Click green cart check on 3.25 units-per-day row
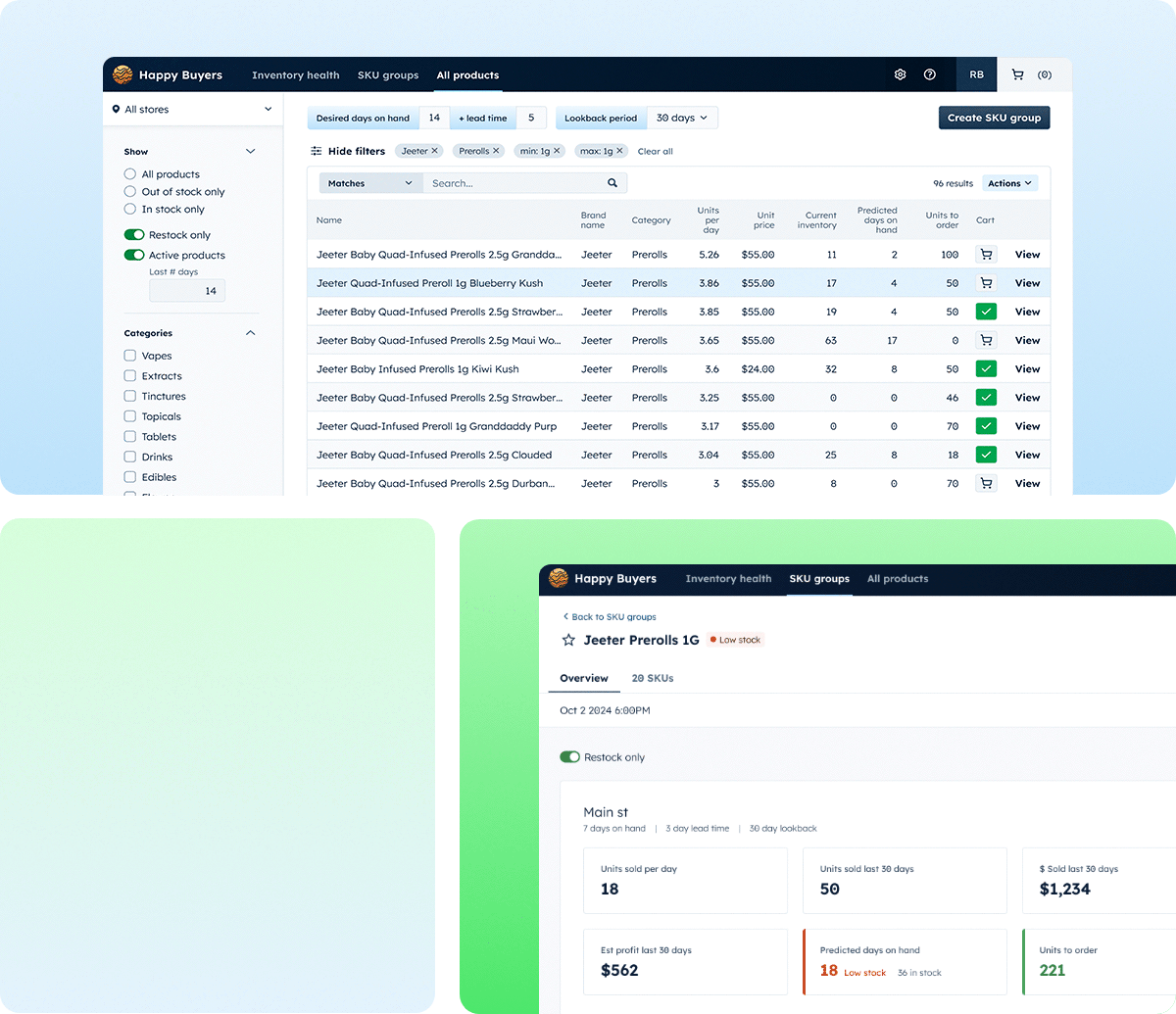Screen dimensions: 1176x1014 click(x=986, y=398)
